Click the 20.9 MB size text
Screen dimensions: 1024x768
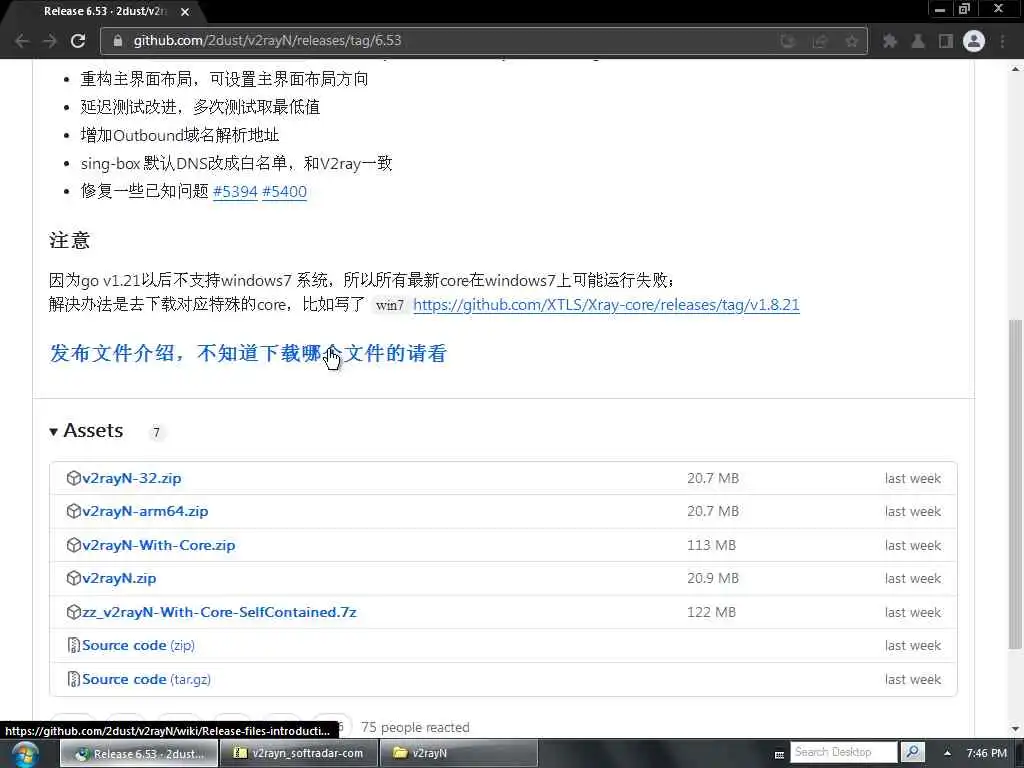pyautogui.click(x=712, y=578)
